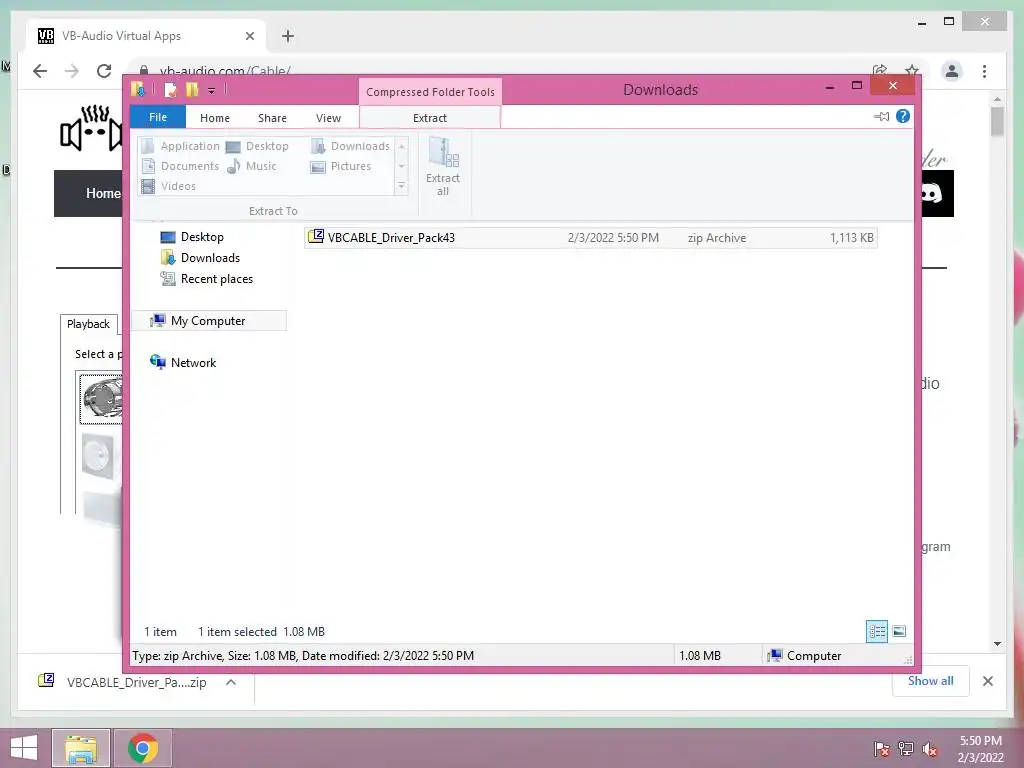Pin the ribbon with the pin icon
The image size is (1024, 768).
882,117
